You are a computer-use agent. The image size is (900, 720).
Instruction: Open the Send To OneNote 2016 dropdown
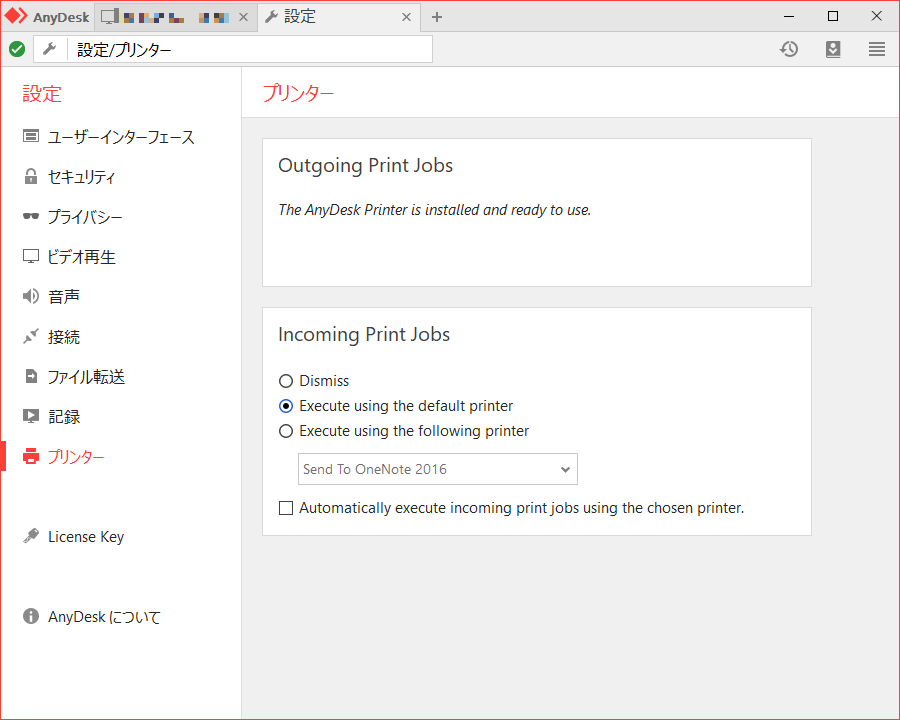point(437,469)
